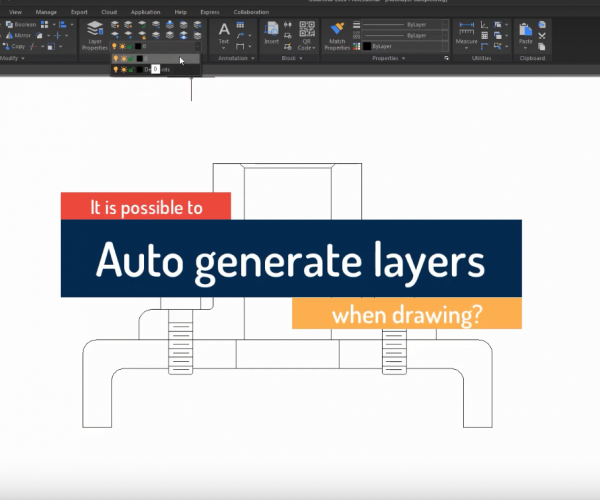Click the blue layer isolate icon, top row
The image size is (600, 500).
[x=170, y=24]
